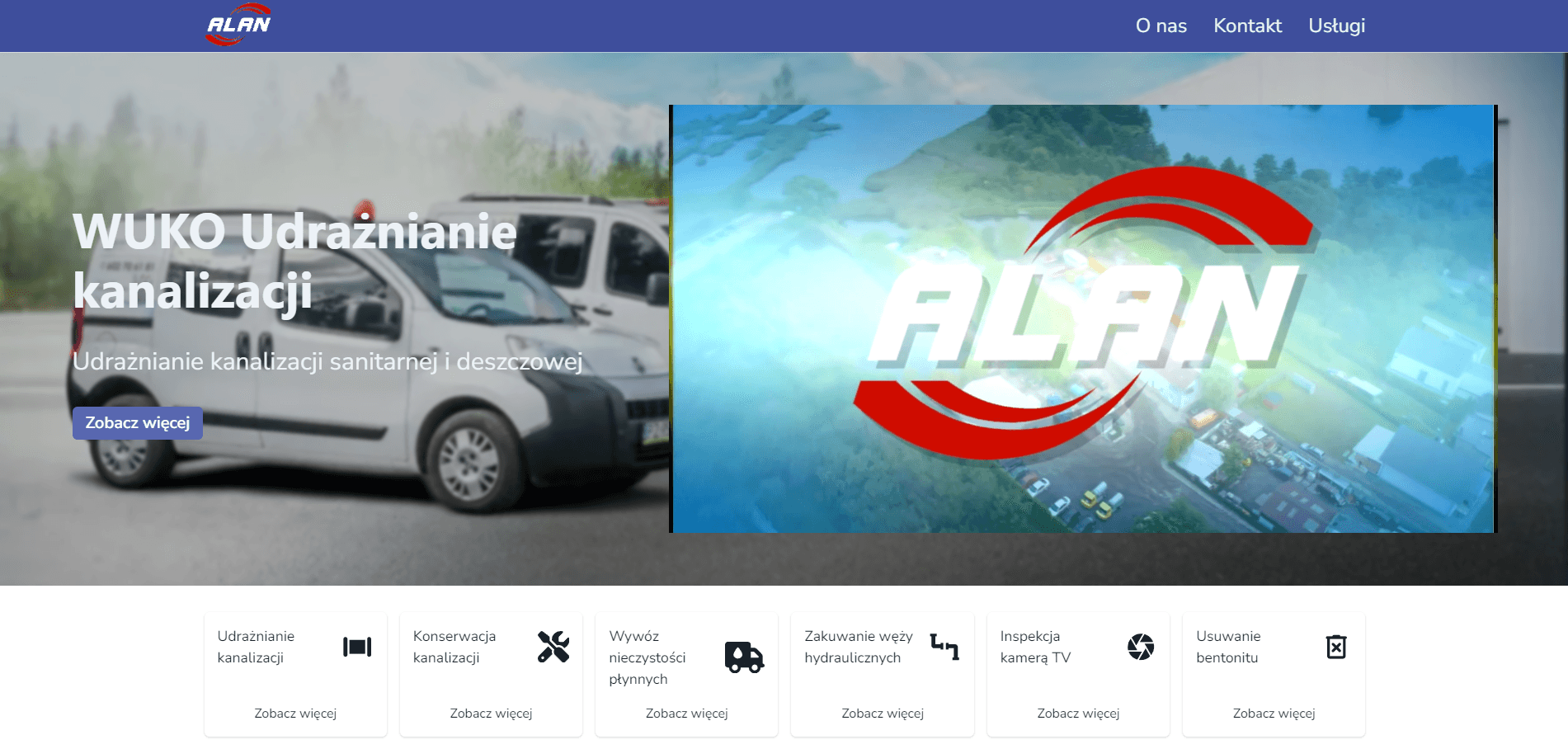Image resolution: width=1568 pixels, height=749 pixels.
Task: Click Zobacz więcej under Udrażnianie kanalizacji
Action: pos(295,714)
